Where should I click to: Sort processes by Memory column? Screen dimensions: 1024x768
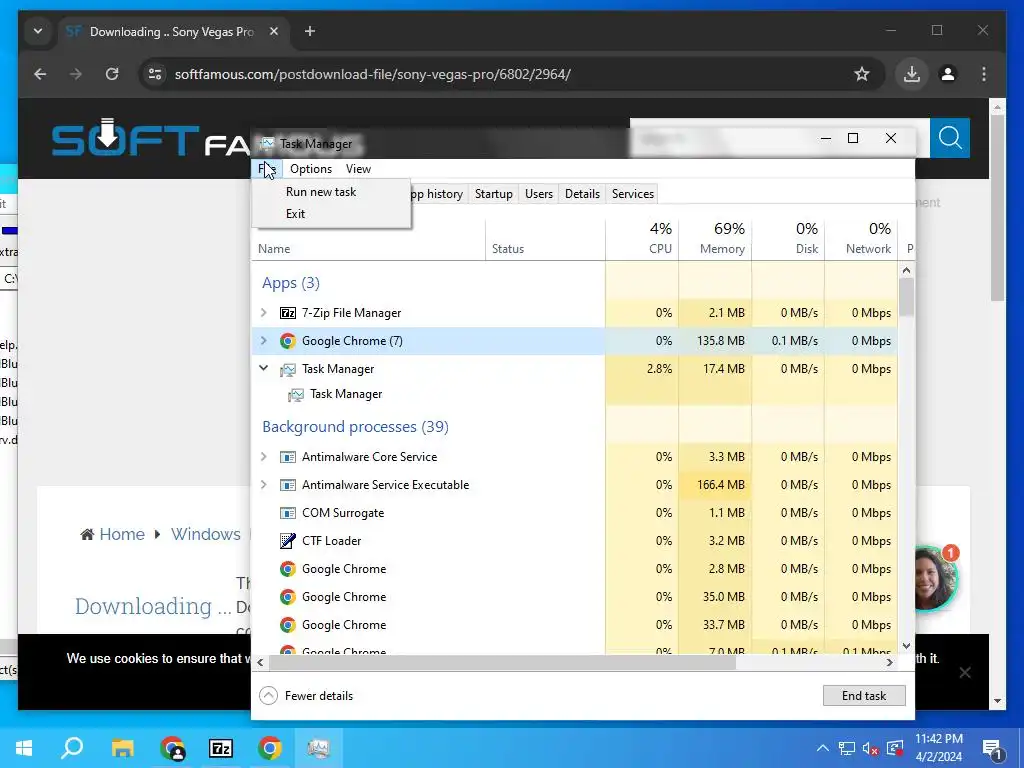715,240
